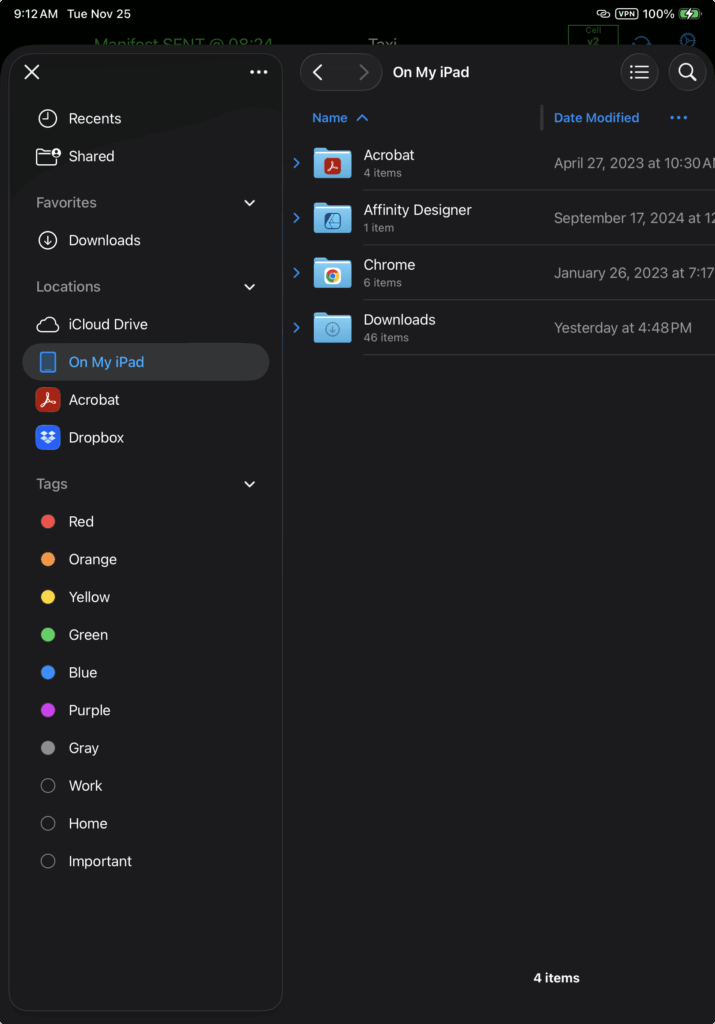
Task: Open sidebar more options ellipsis
Action: click(x=259, y=72)
